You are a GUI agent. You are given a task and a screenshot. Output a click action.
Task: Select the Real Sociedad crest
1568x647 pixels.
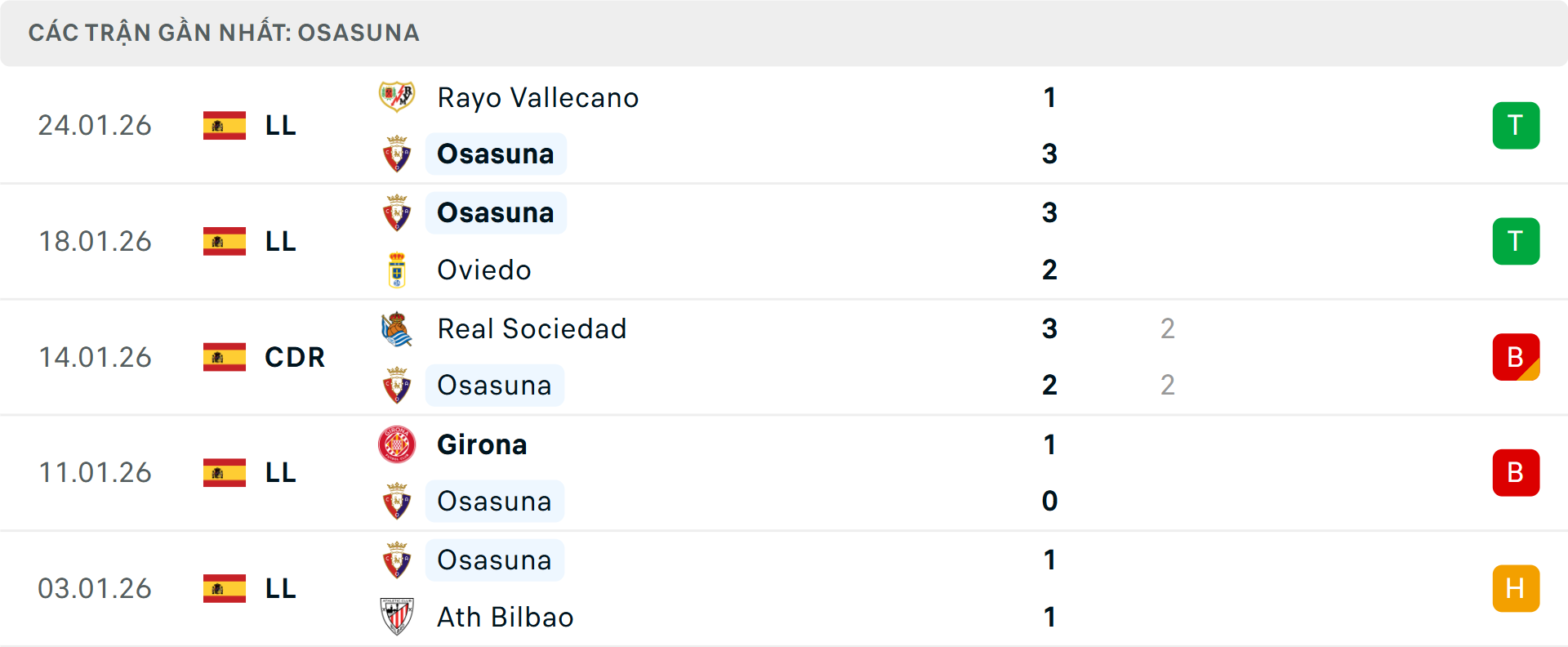click(397, 328)
